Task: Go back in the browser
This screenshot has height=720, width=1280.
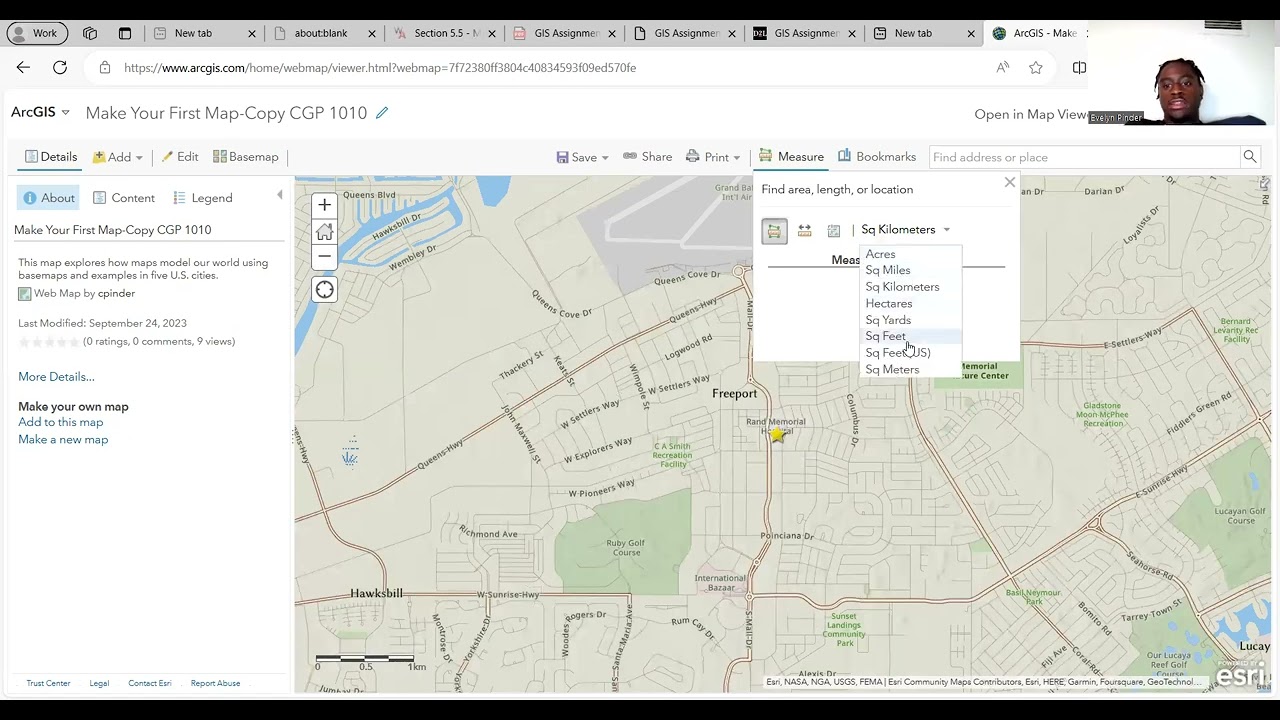Action: (23, 67)
